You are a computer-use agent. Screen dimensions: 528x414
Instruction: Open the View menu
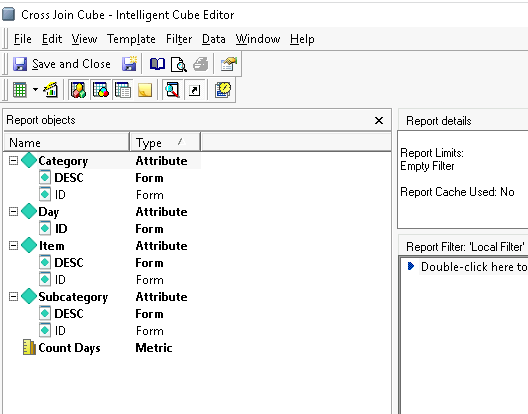[84, 39]
